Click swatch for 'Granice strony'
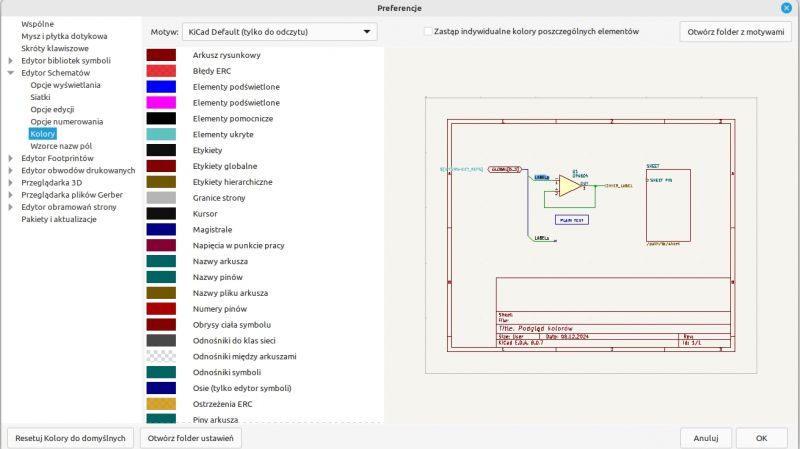 161,197
